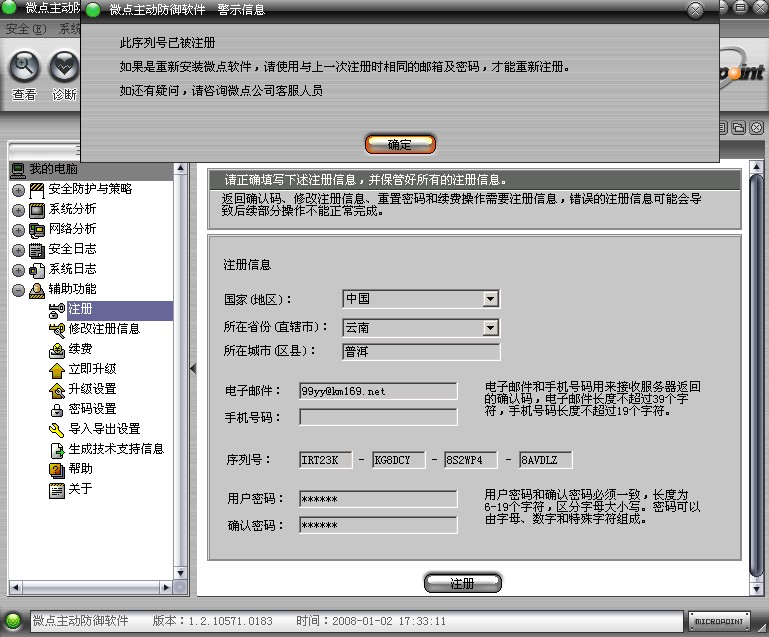Click the 安全防护与策略 icon
This screenshot has width=769, height=637.
pyautogui.click(x=37, y=190)
